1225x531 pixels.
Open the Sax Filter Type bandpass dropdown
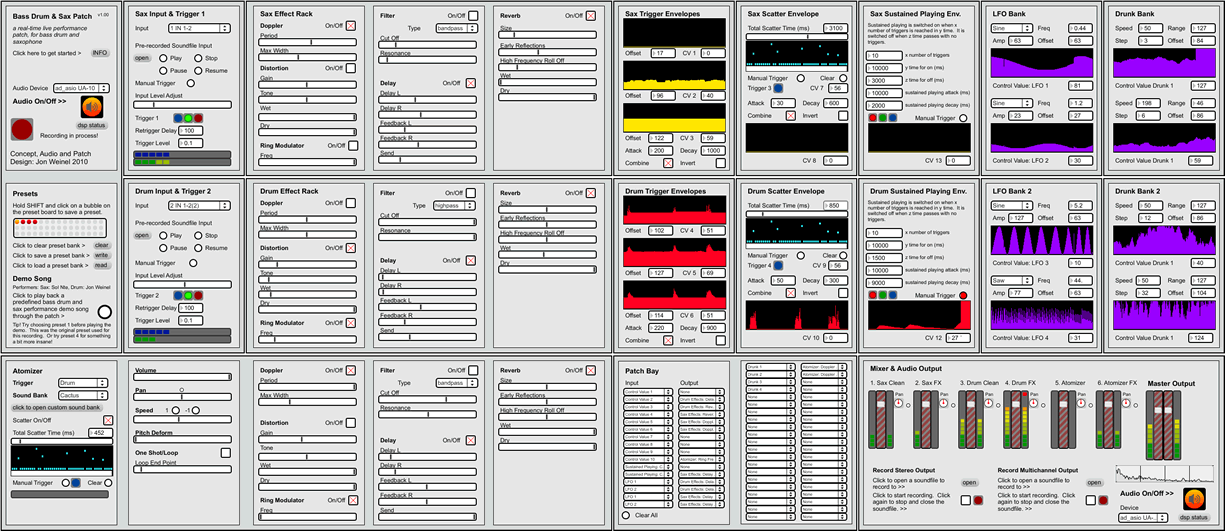(455, 29)
